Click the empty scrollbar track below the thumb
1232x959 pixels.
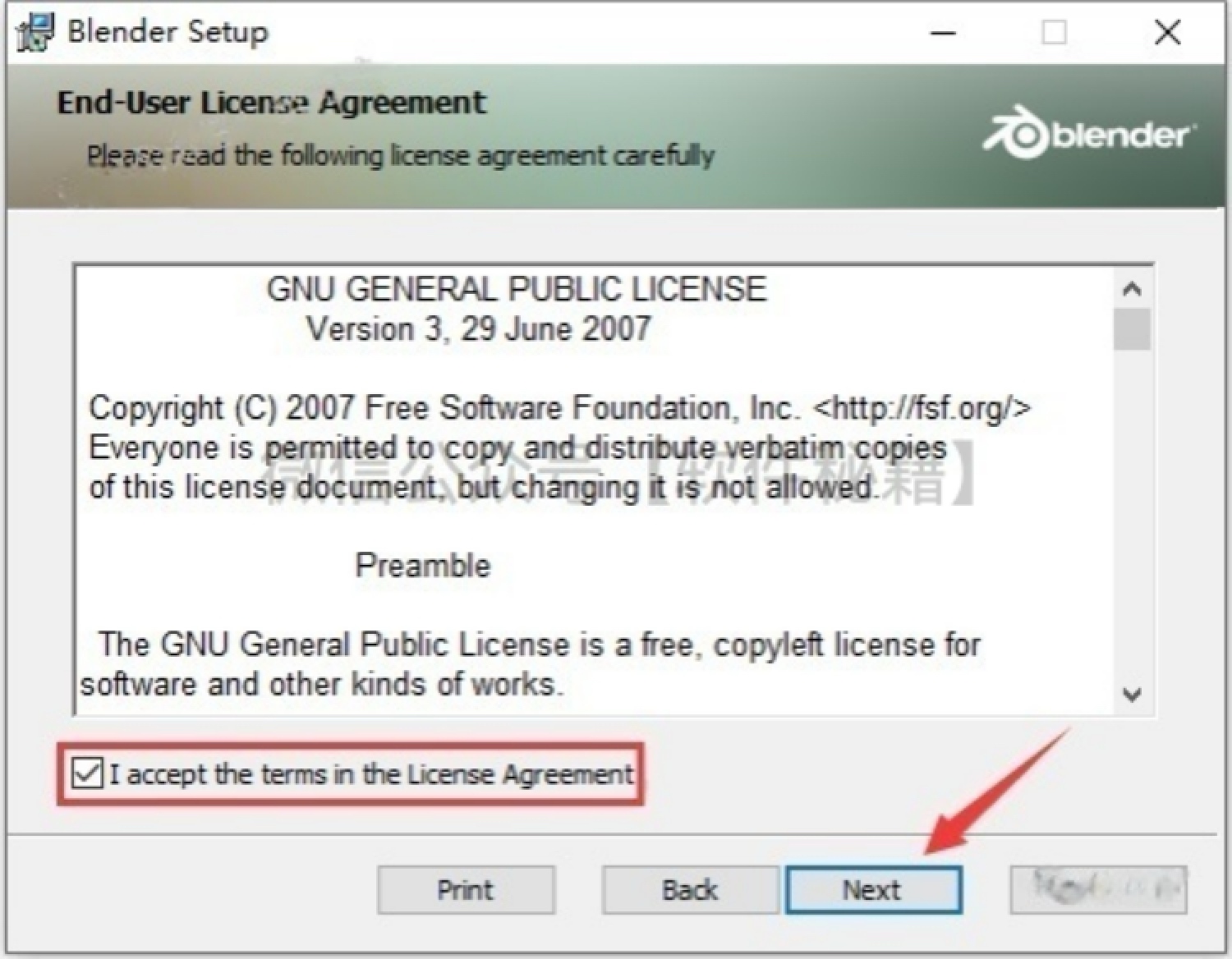pos(1132,513)
